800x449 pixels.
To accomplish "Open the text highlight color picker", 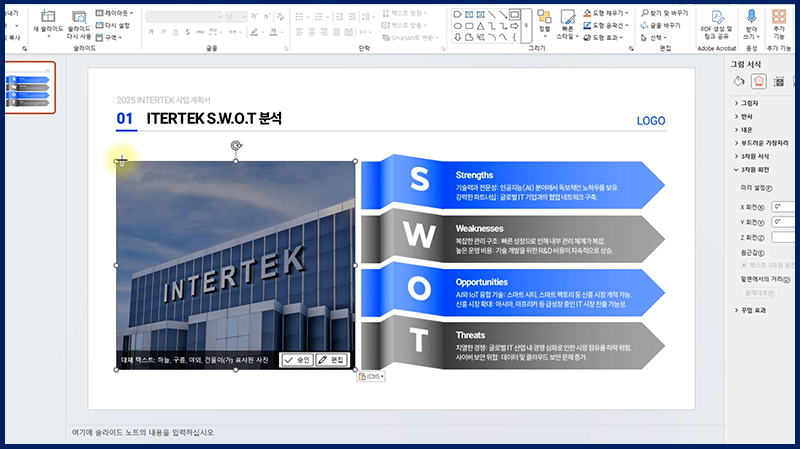I will 257,32.
